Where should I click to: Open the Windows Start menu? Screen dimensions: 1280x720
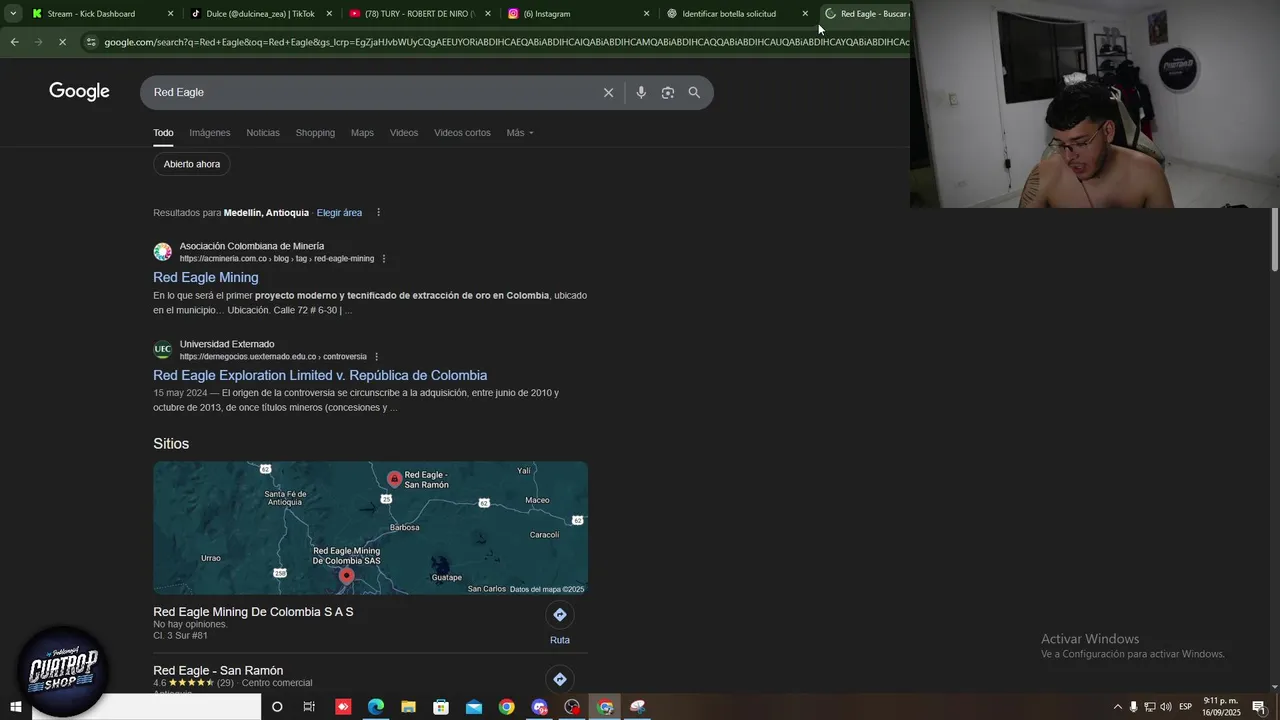pos(15,707)
